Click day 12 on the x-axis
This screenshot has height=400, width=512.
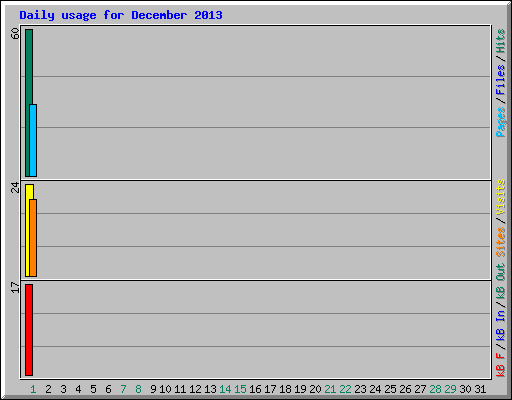[195, 389]
